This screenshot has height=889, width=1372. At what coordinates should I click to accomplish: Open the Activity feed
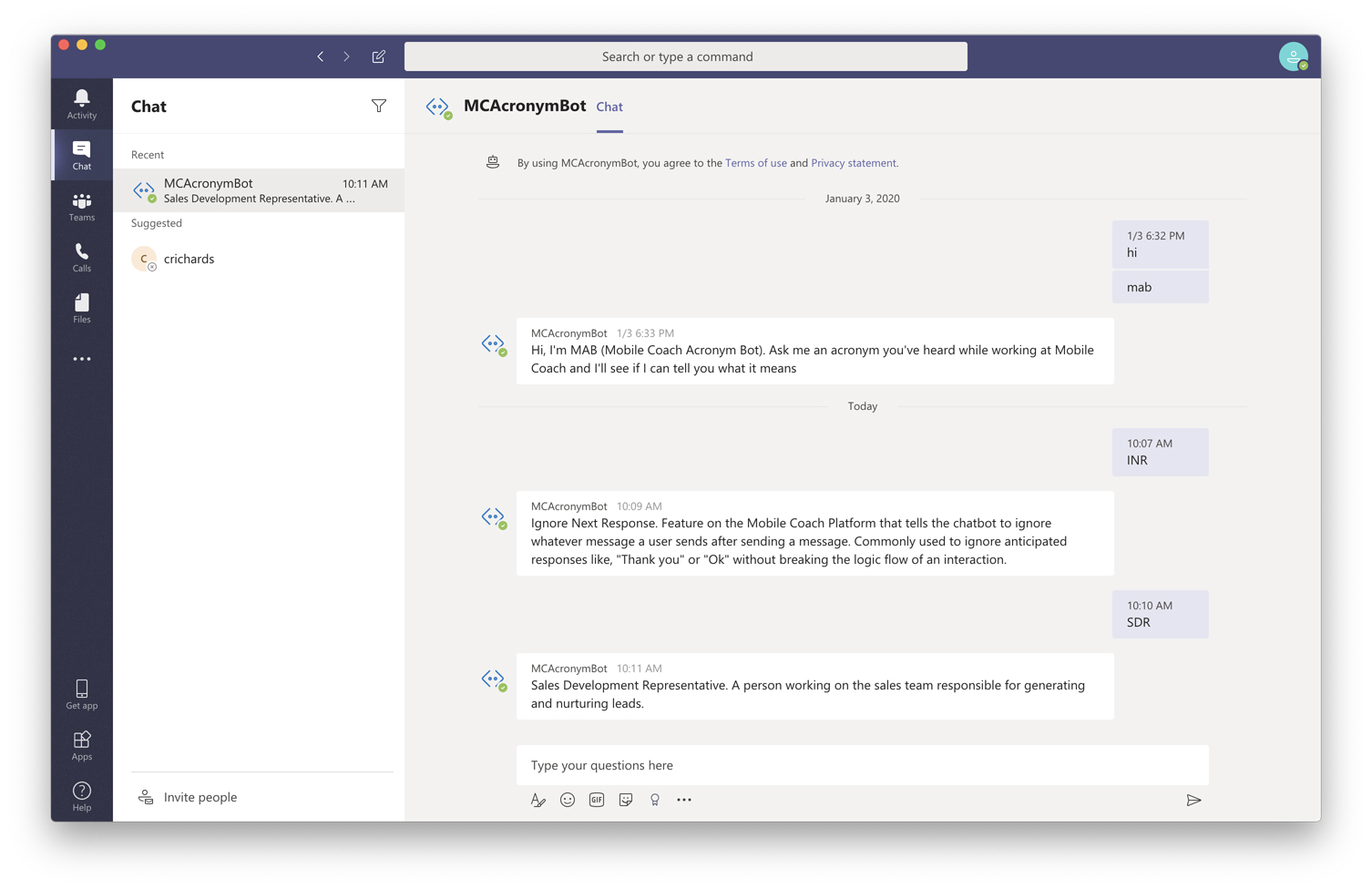(x=82, y=104)
